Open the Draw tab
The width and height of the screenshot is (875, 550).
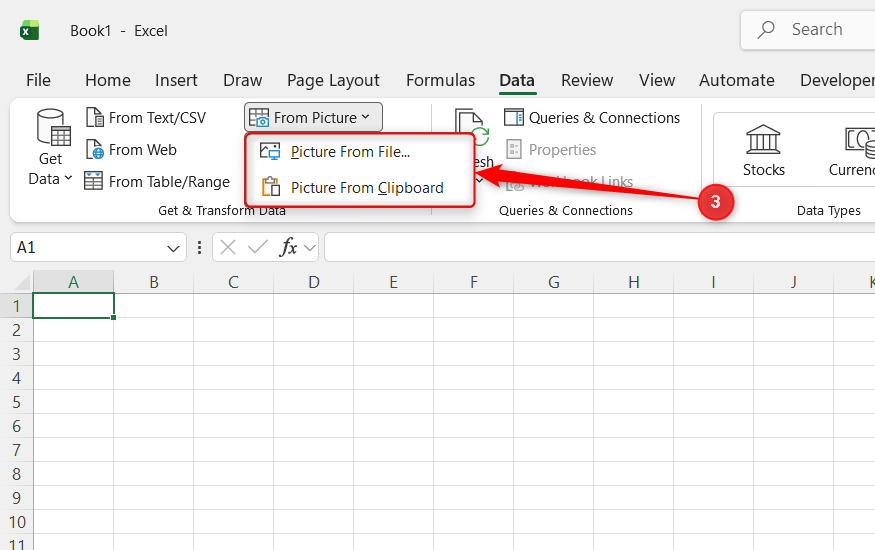pos(242,80)
